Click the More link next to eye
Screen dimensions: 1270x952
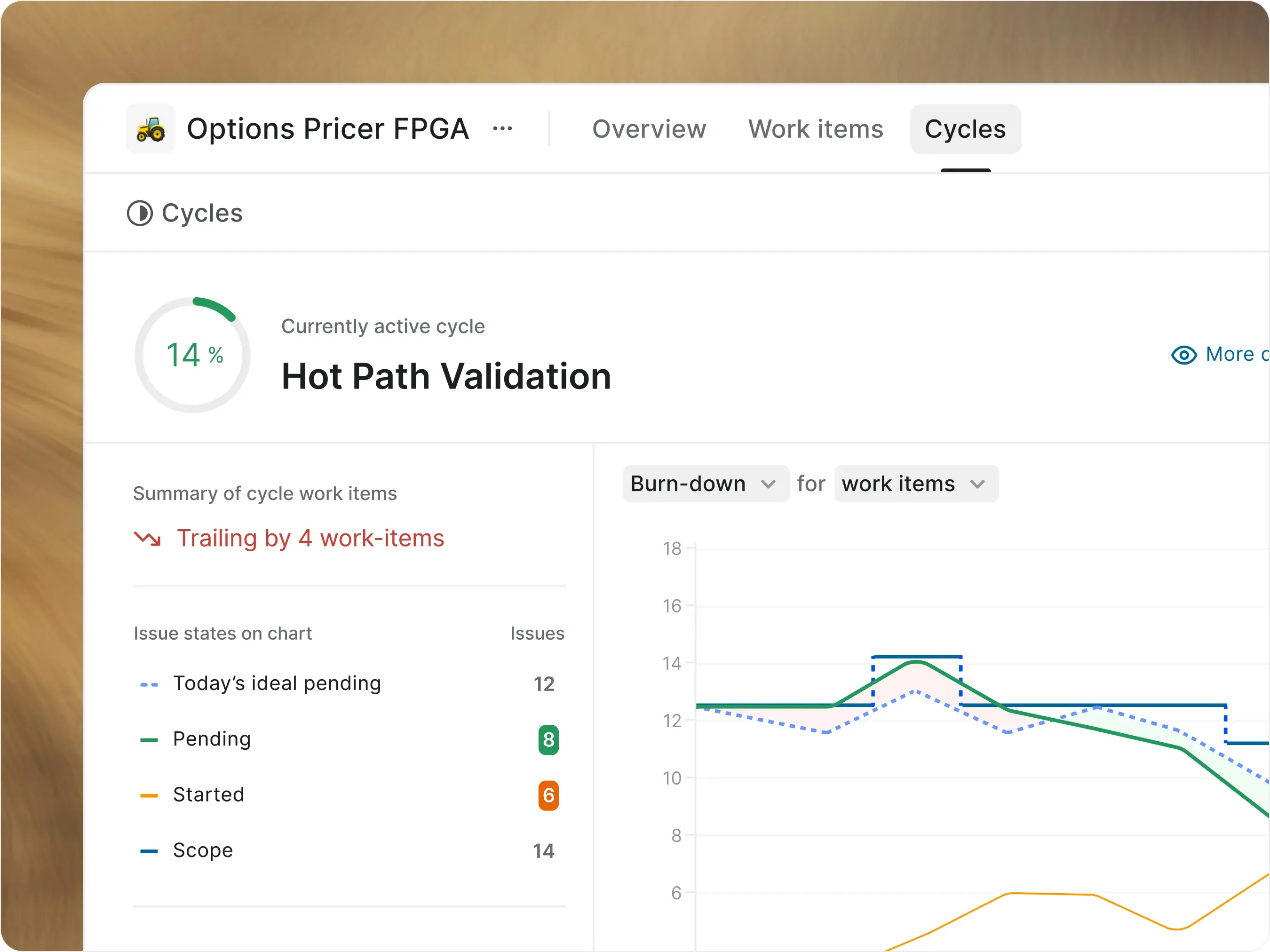(1237, 354)
